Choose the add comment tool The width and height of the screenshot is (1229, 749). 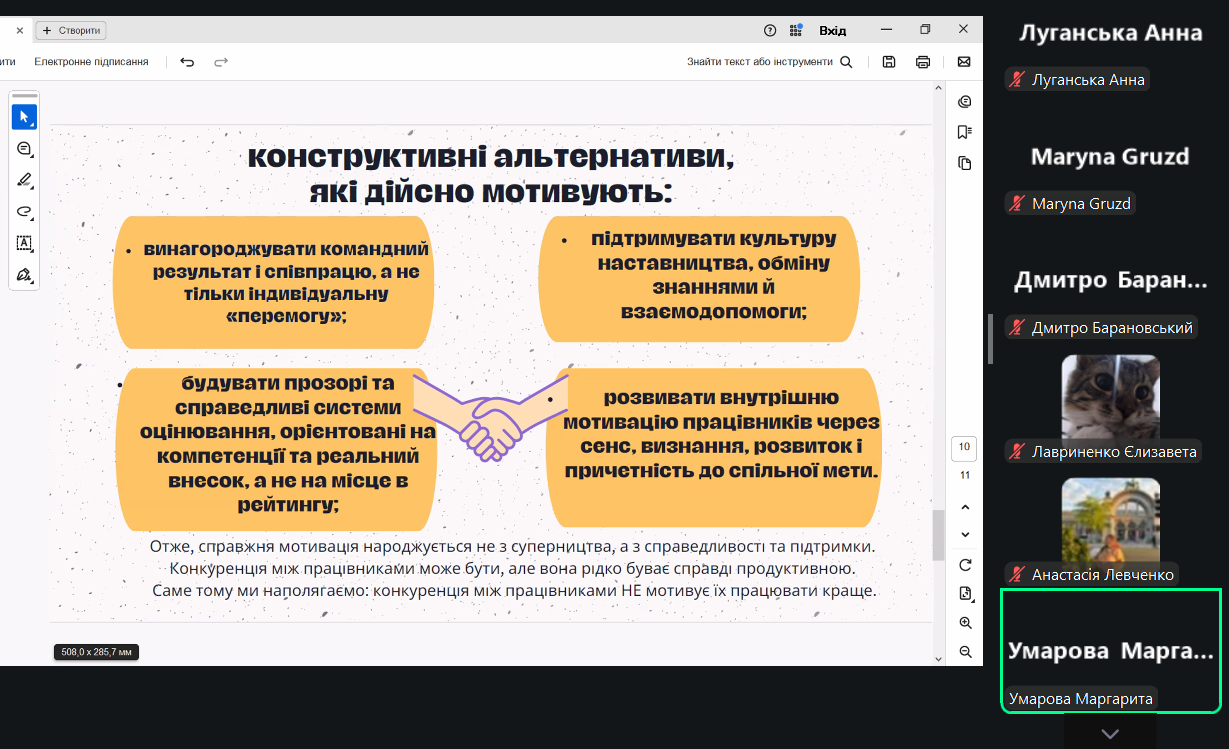click(24, 149)
